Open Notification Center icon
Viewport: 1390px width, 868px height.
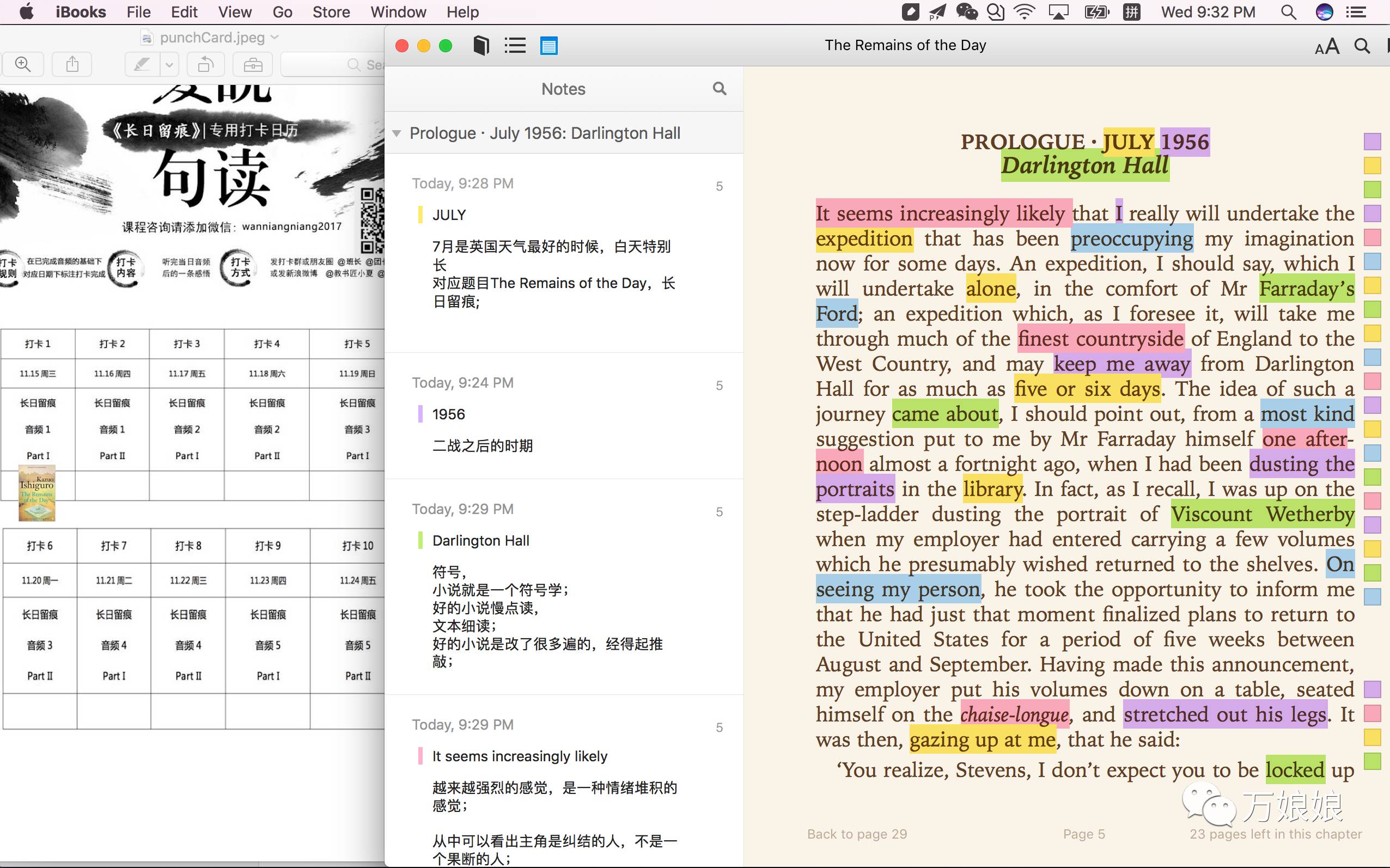click(x=1356, y=12)
